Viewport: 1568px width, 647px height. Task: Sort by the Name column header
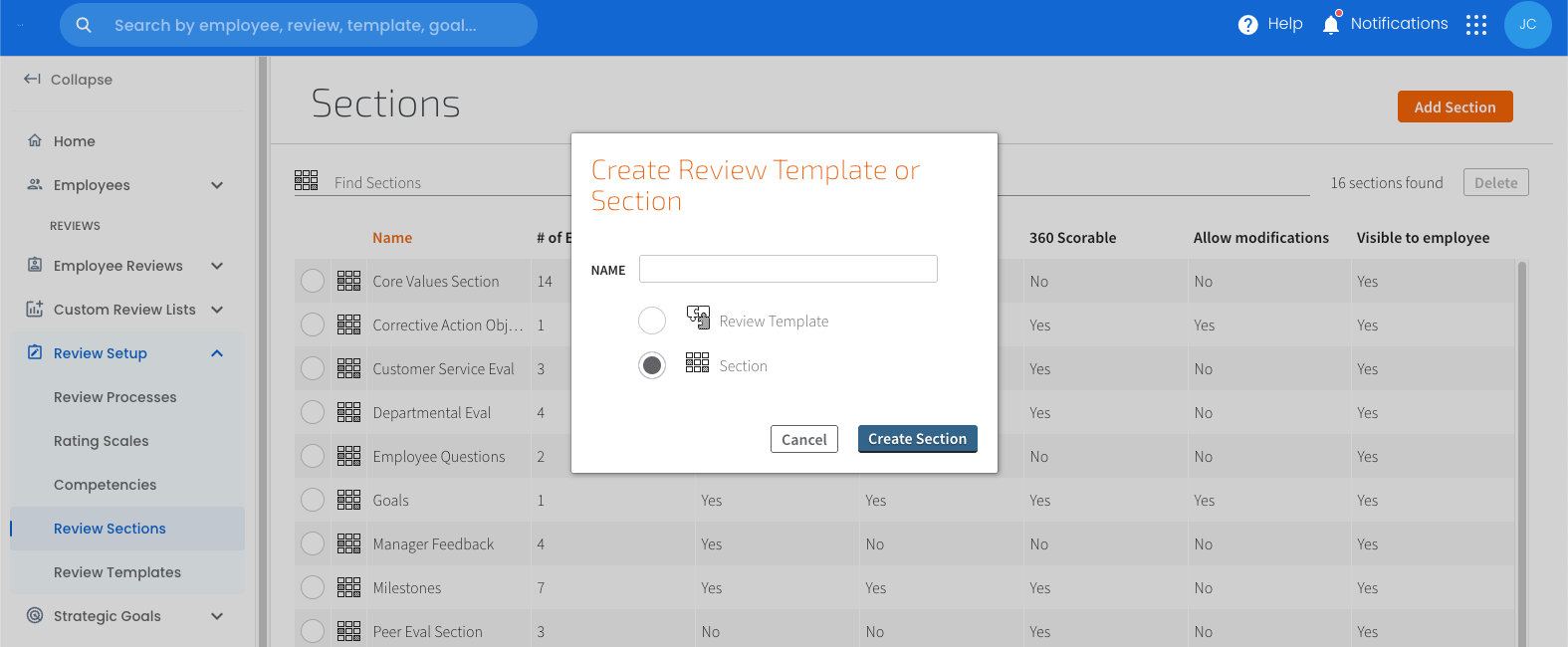coord(392,238)
